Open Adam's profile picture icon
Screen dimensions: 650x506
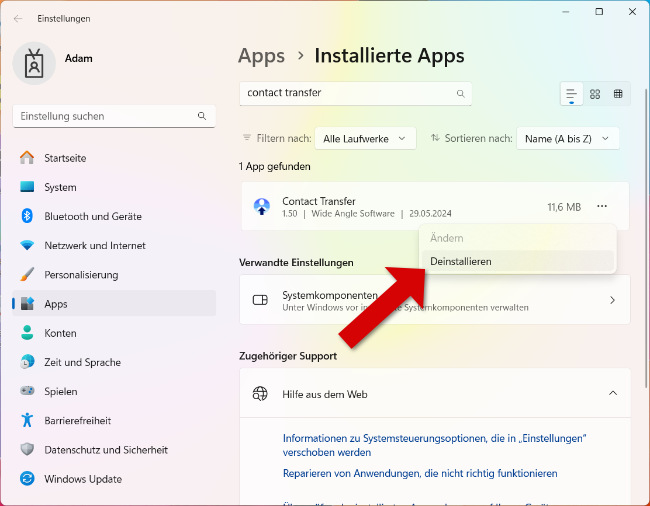[34, 63]
